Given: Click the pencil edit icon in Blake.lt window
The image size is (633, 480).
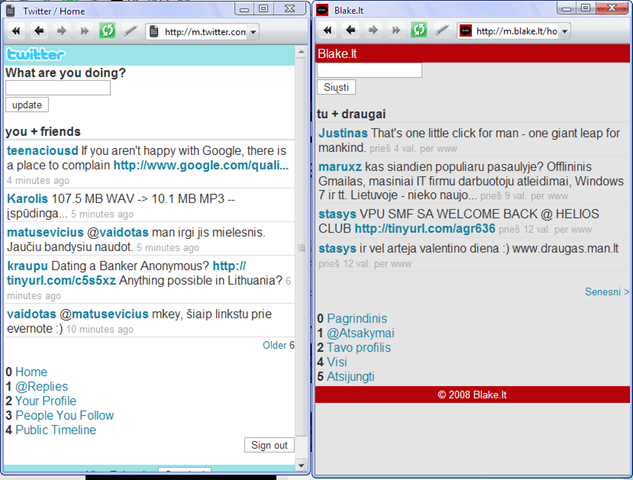Looking at the screenshot, I should click(x=442, y=30).
